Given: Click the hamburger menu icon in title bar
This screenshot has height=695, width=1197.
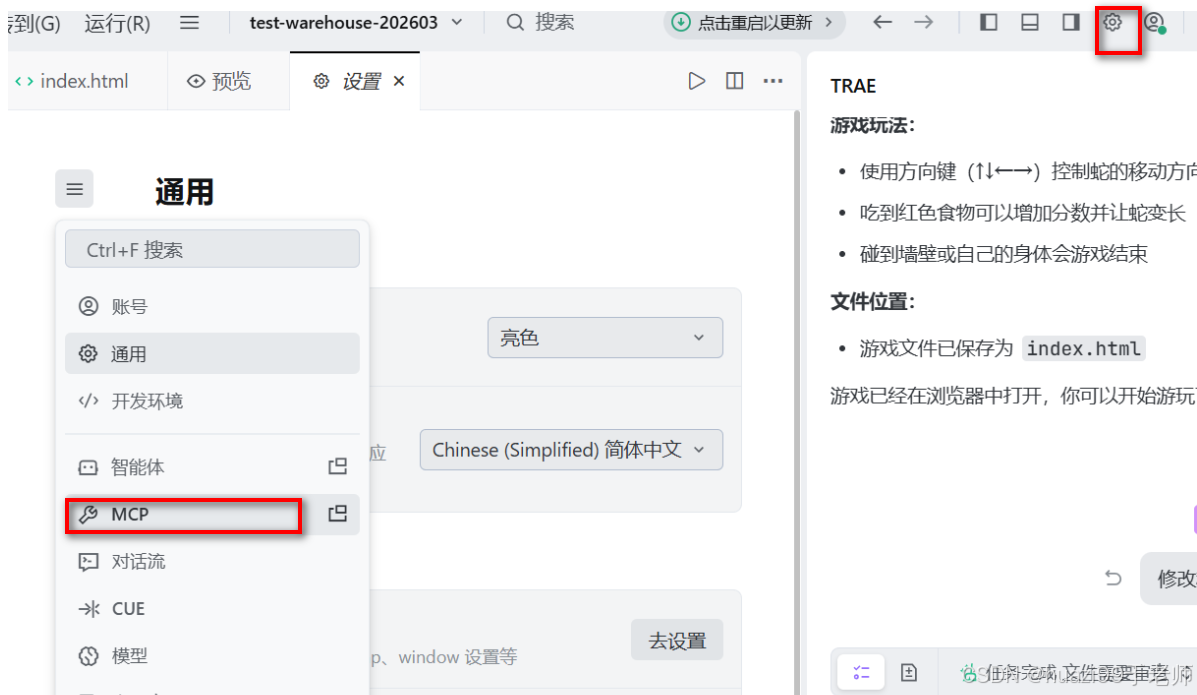Looking at the screenshot, I should 189,22.
